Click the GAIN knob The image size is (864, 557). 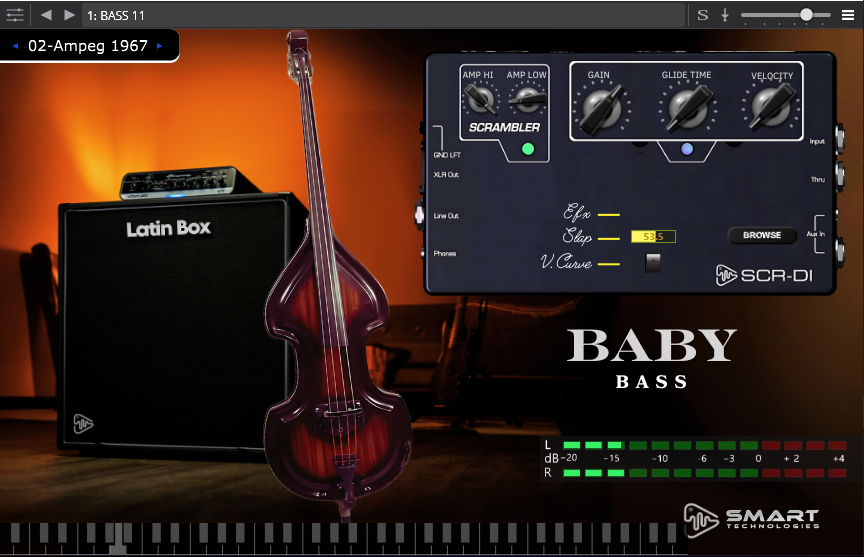click(x=601, y=108)
